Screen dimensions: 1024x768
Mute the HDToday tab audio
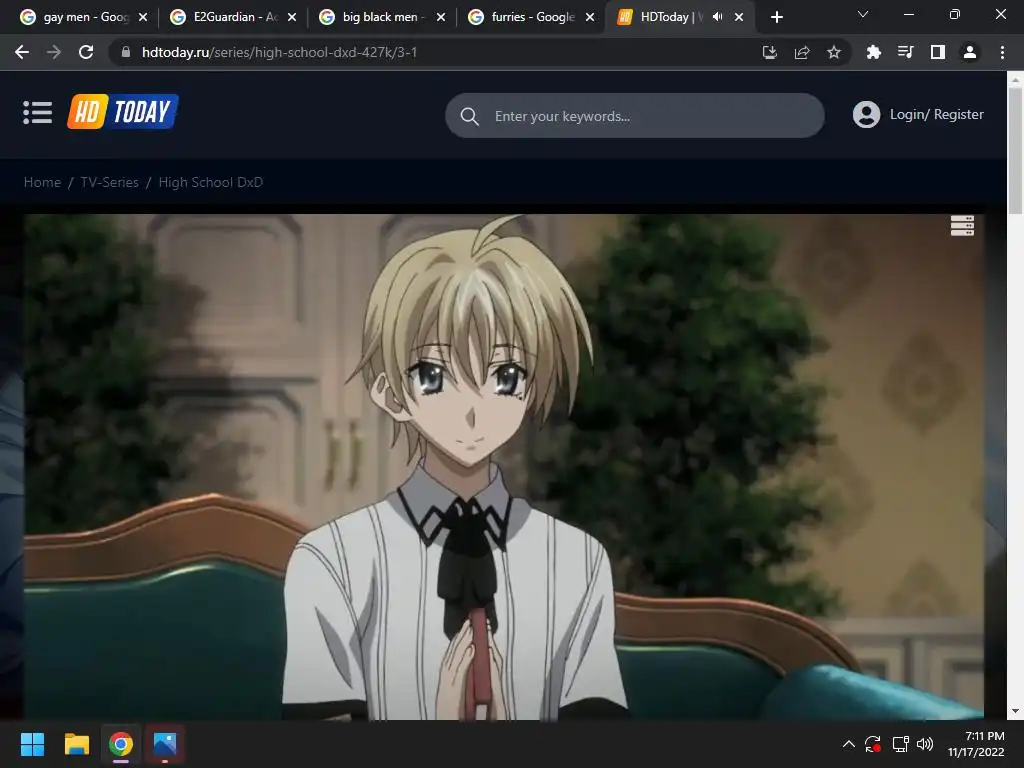(x=717, y=17)
